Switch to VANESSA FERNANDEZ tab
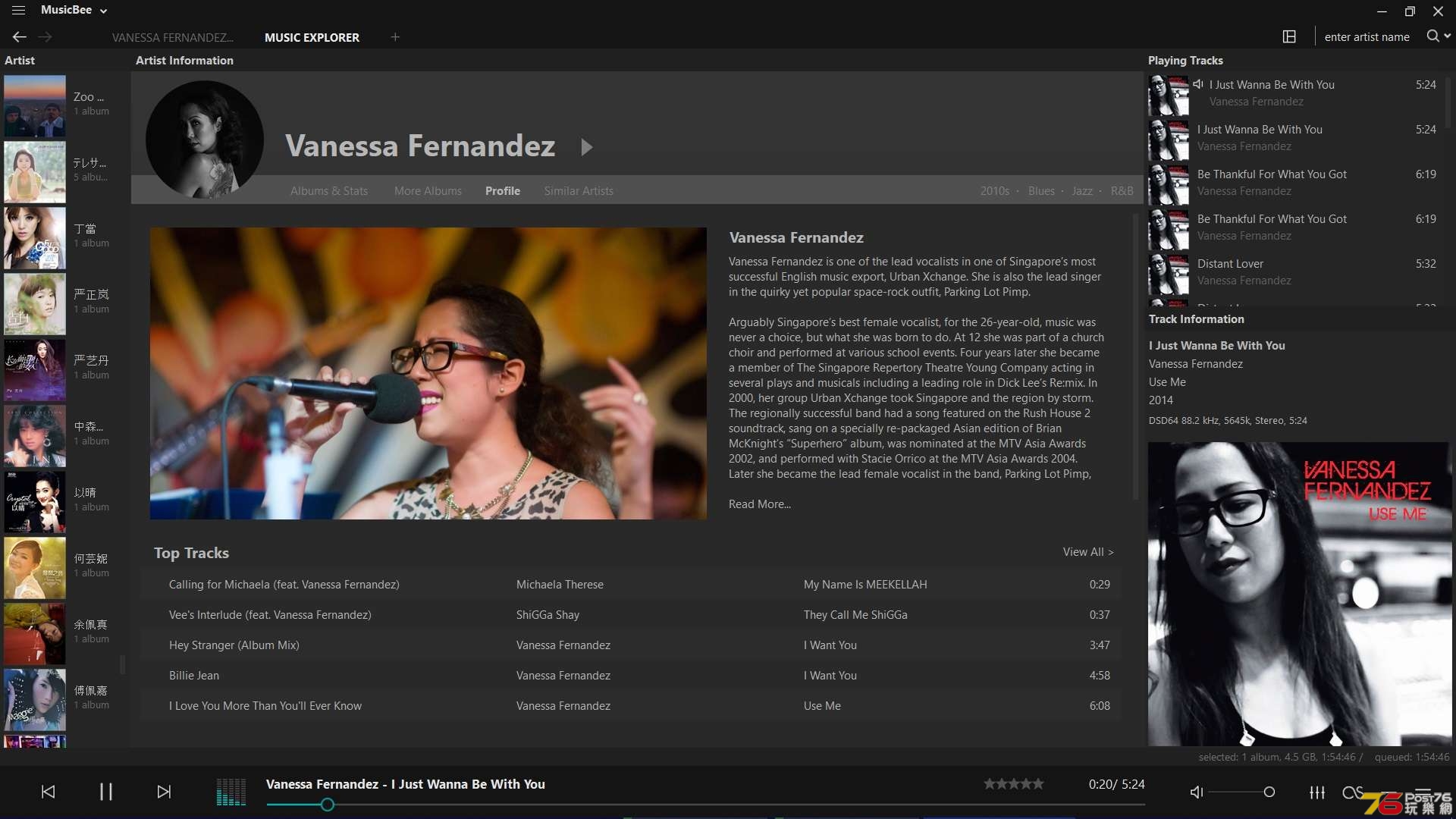 click(x=173, y=37)
